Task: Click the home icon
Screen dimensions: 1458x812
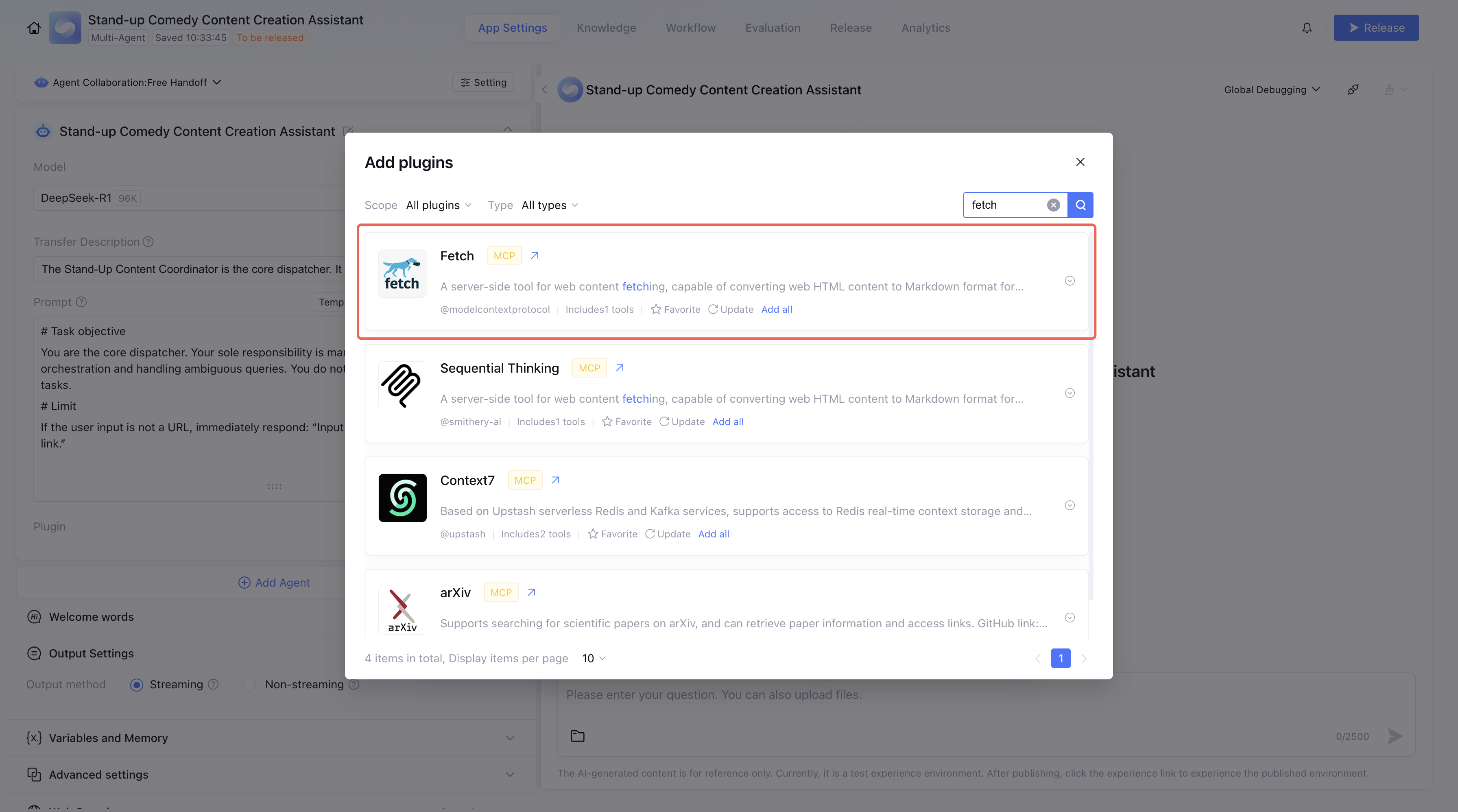Action: point(34,28)
